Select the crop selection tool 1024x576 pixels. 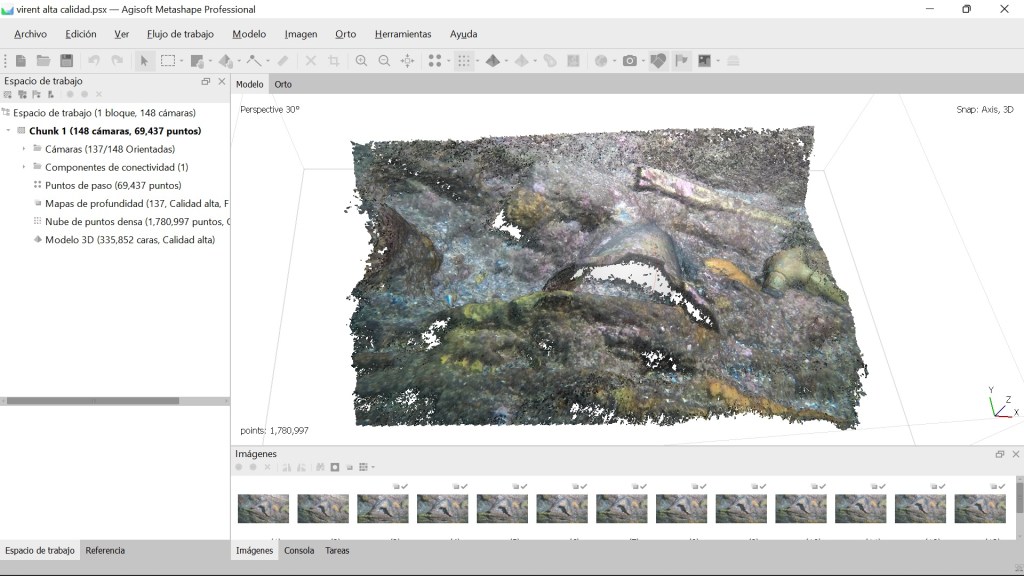pyautogui.click(x=333, y=61)
